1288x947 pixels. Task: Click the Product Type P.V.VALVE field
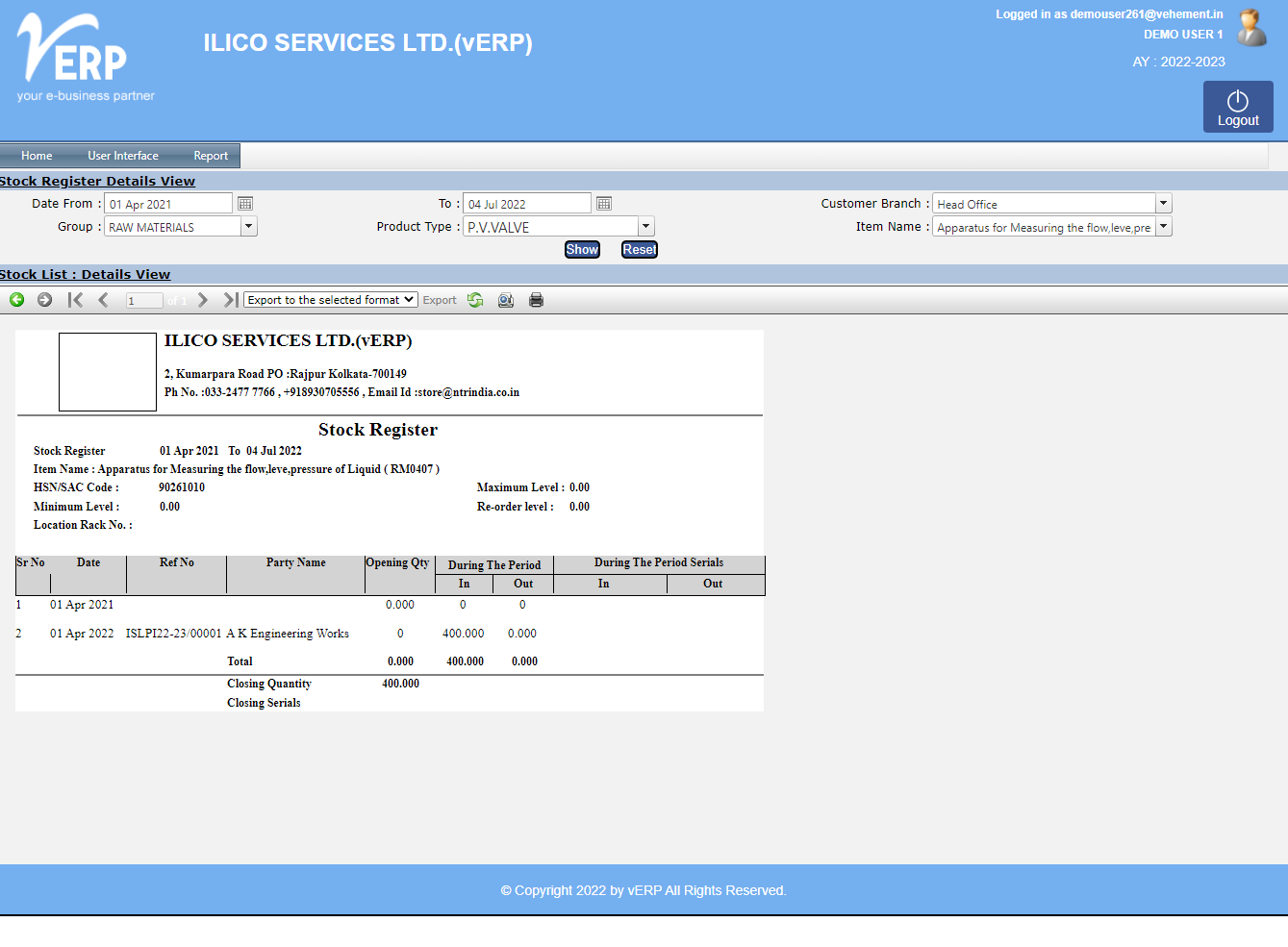click(551, 227)
